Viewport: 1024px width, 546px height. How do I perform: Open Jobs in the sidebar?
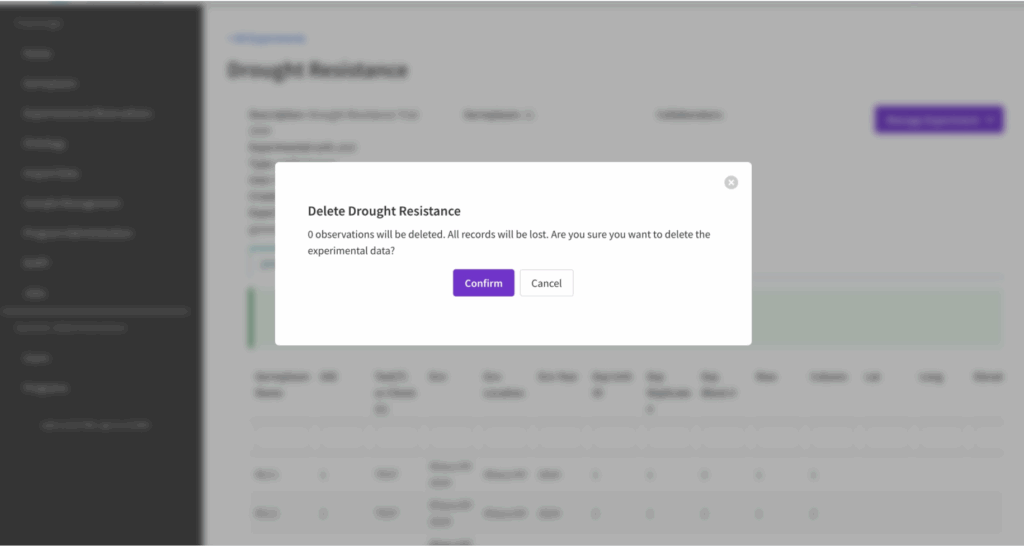pyautogui.click(x=35, y=293)
